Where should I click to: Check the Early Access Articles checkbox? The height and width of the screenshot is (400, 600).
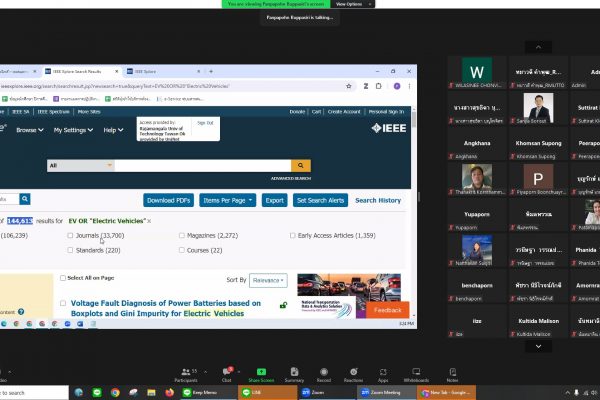[292, 235]
